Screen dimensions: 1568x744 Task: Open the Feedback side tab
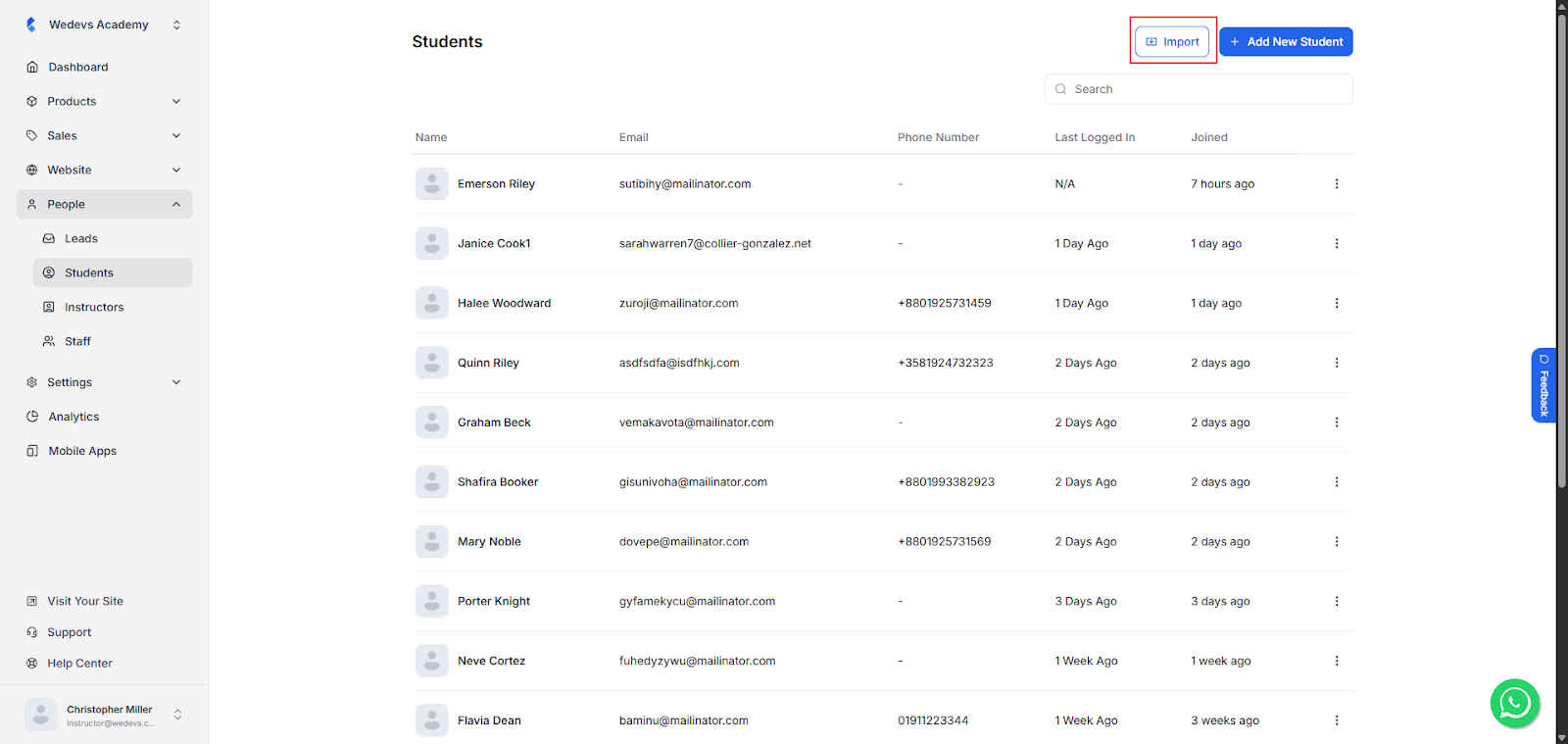(x=1543, y=385)
